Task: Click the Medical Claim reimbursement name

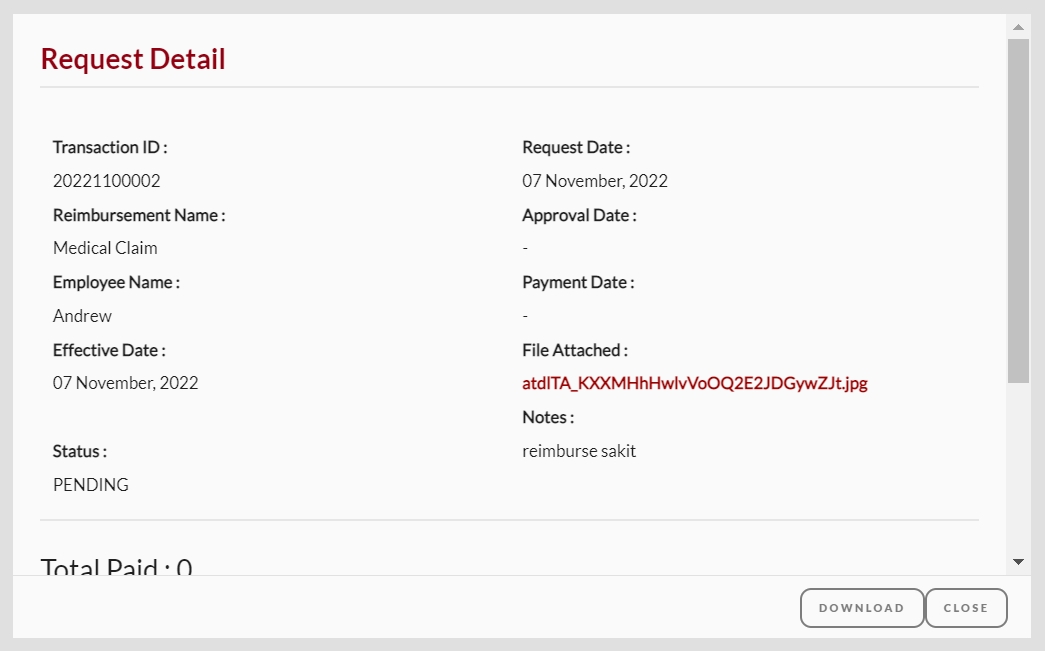Action: tap(105, 248)
